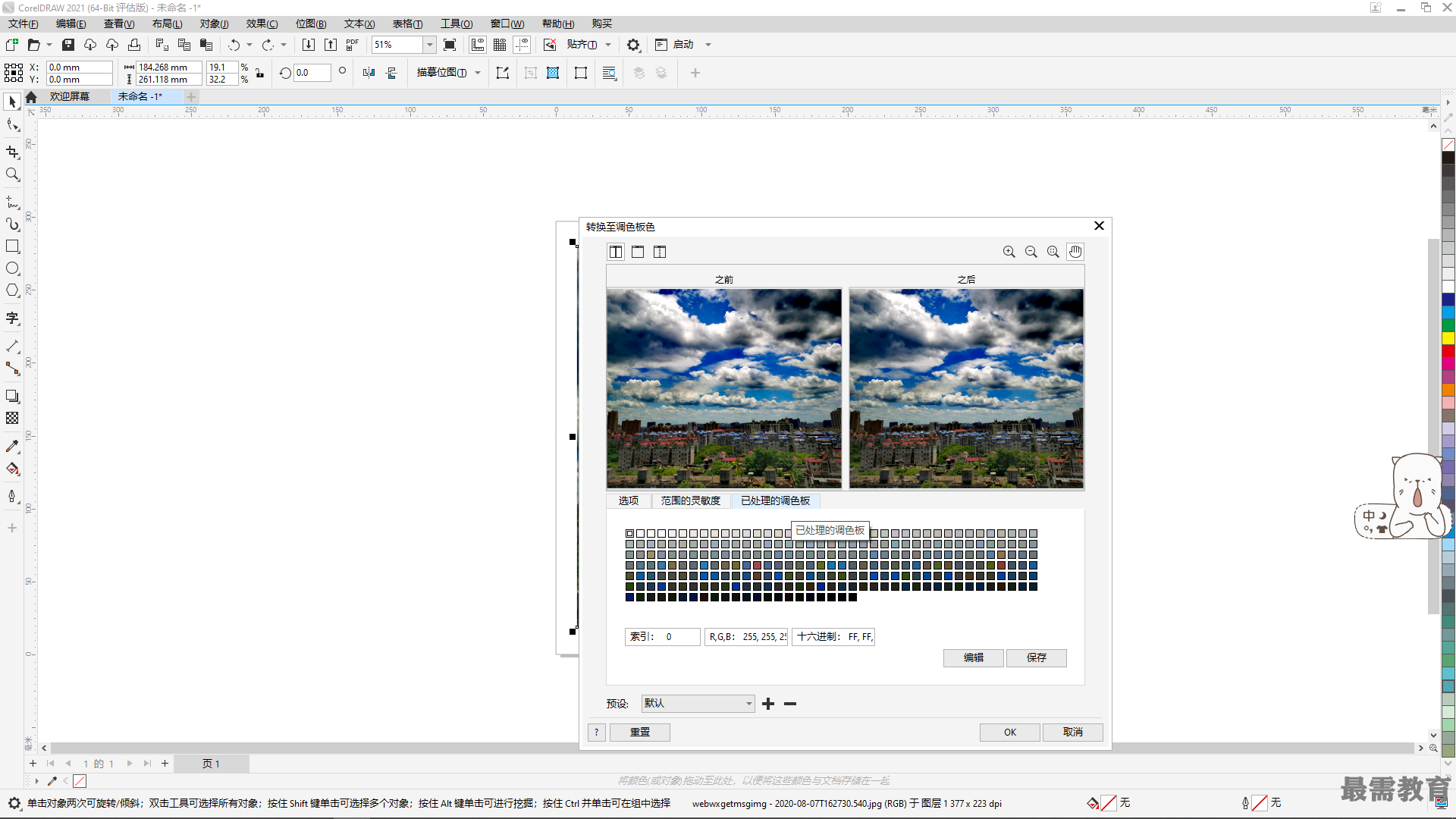Select the Rectangle tool

tap(12, 246)
